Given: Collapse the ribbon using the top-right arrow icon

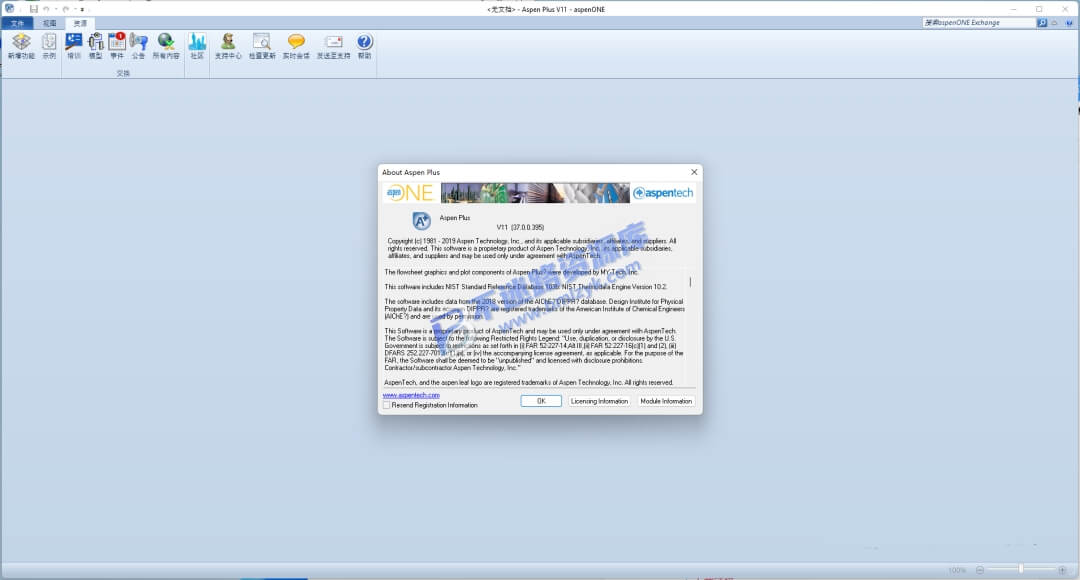Looking at the screenshot, I should coord(1055,23).
